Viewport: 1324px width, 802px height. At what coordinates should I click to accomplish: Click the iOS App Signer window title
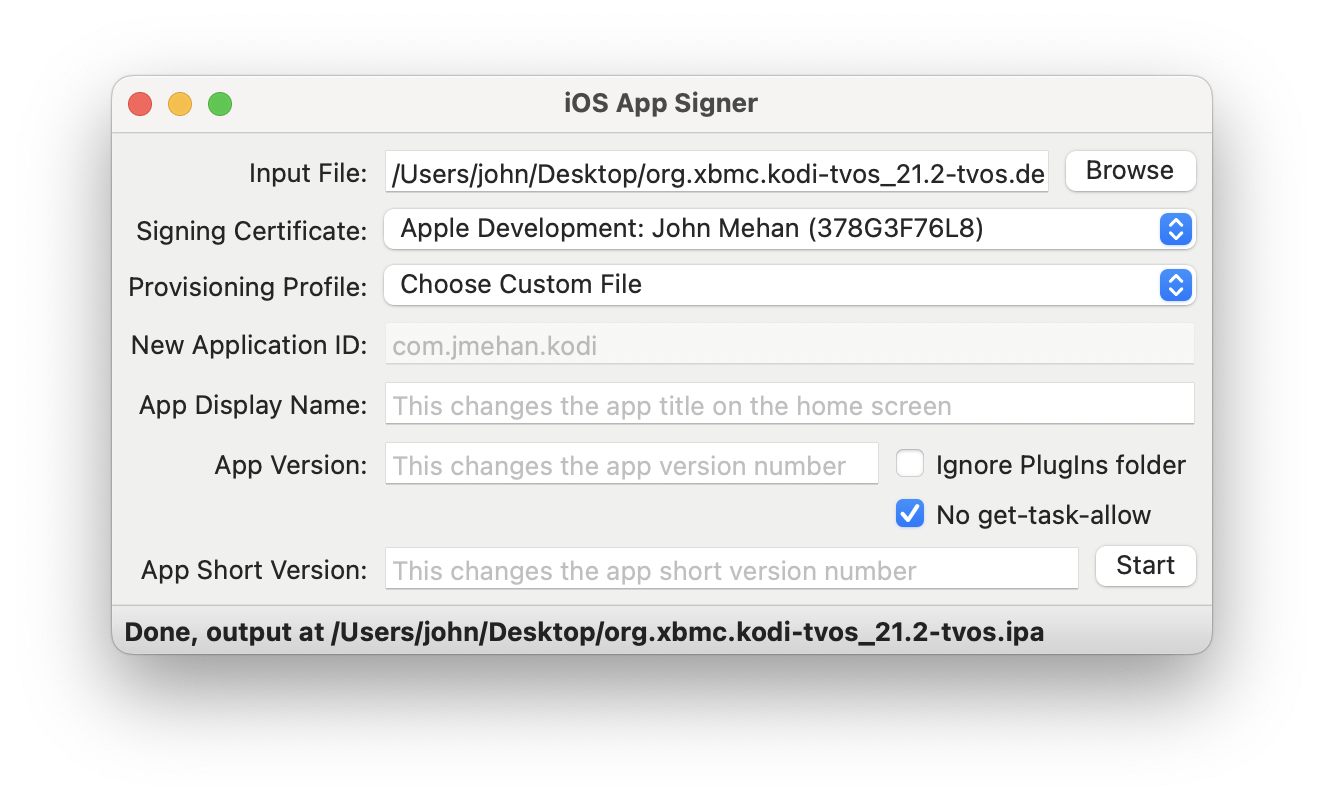point(661,103)
